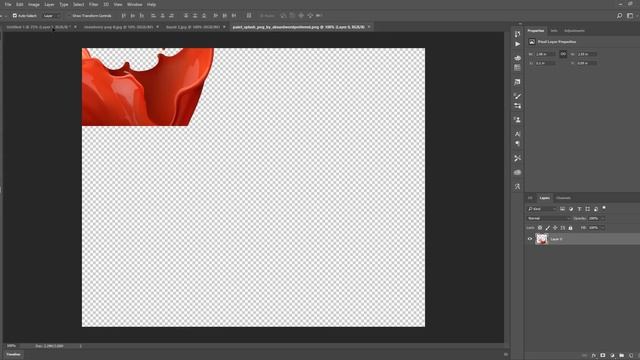This screenshot has width=640, height=360.
Task: Edit the H height field in Properties
Action: 587,54
